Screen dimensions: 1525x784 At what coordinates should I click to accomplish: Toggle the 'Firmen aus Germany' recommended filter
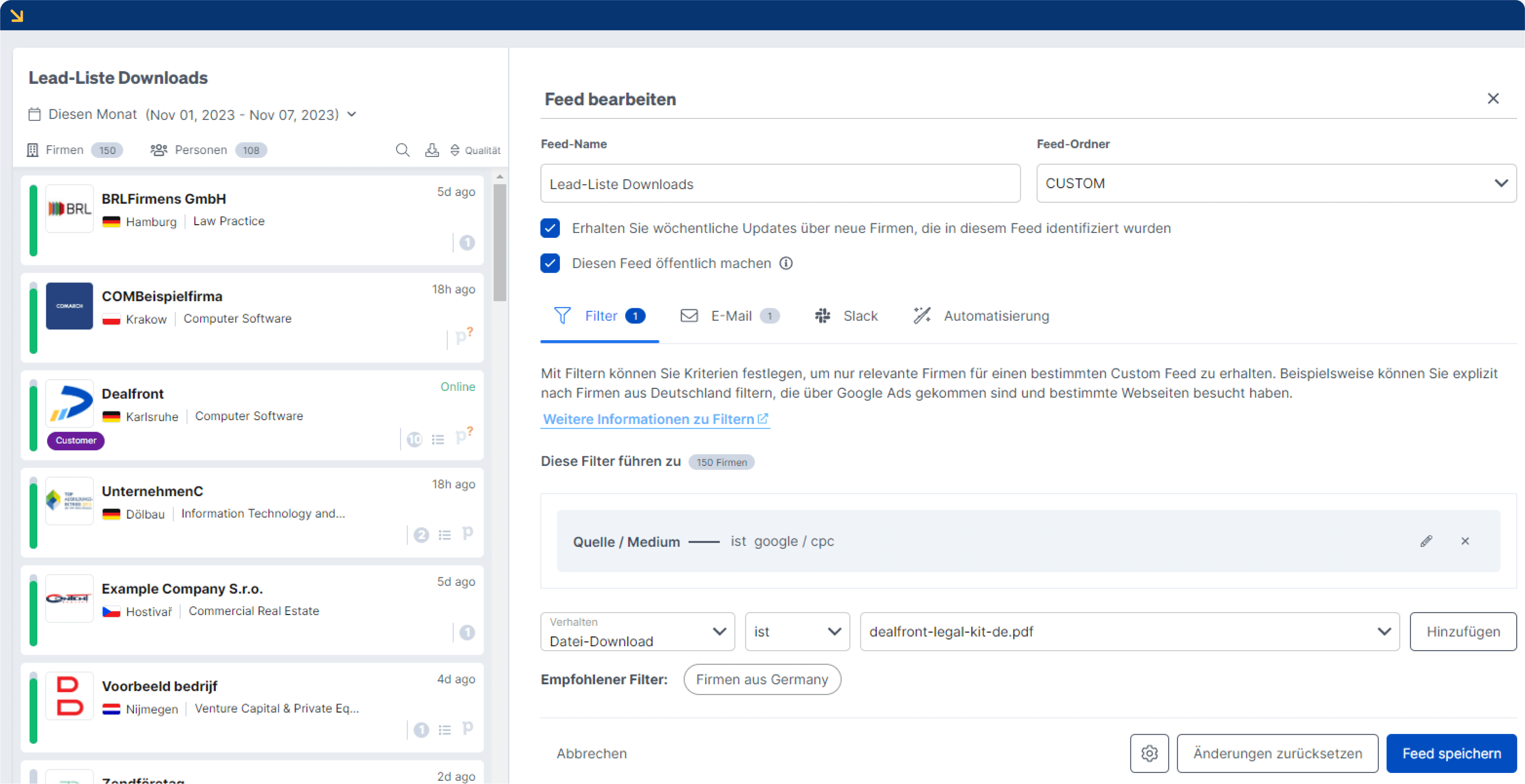[763, 679]
